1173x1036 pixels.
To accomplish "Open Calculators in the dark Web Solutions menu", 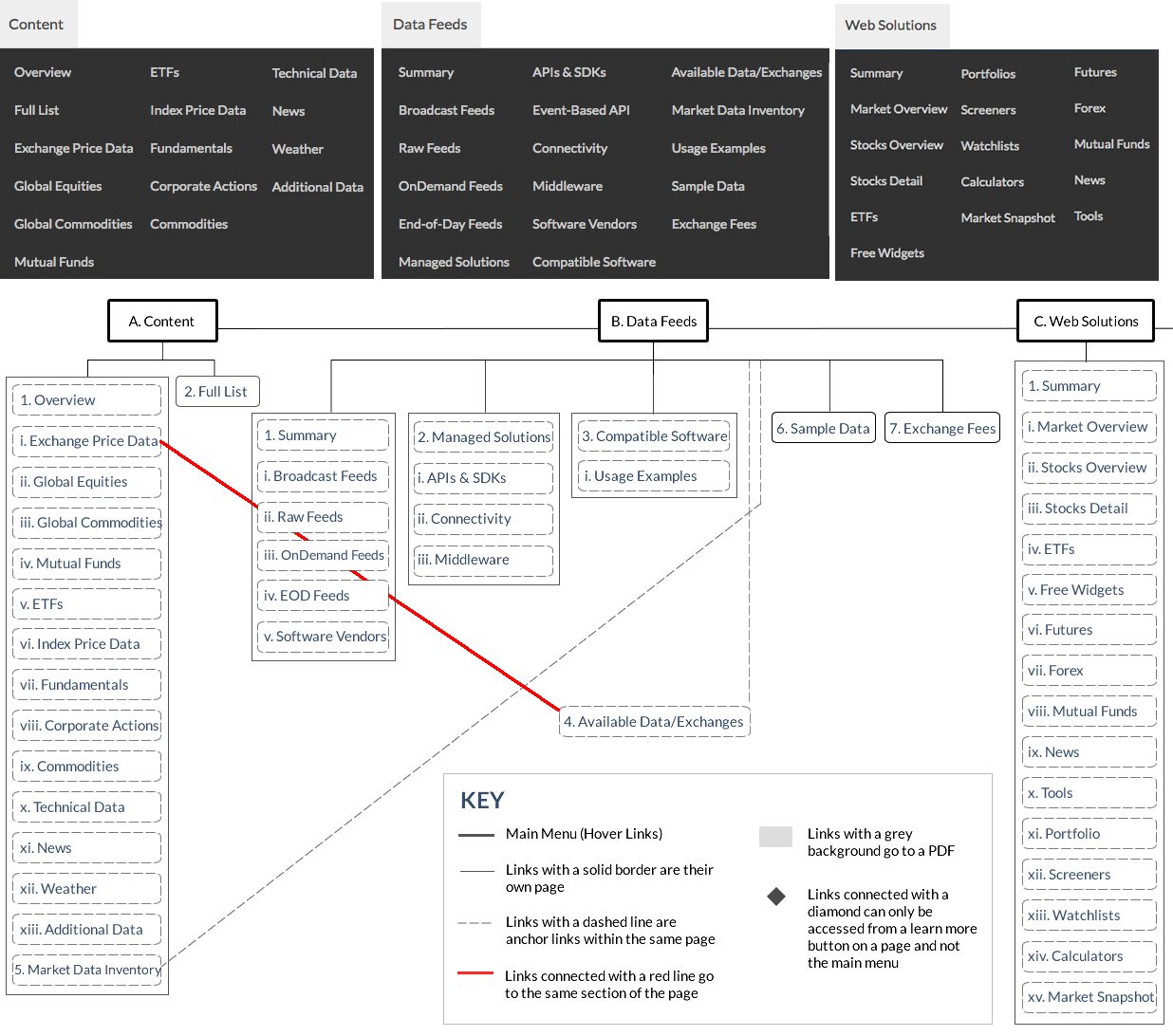I will (x=992, y=181).
